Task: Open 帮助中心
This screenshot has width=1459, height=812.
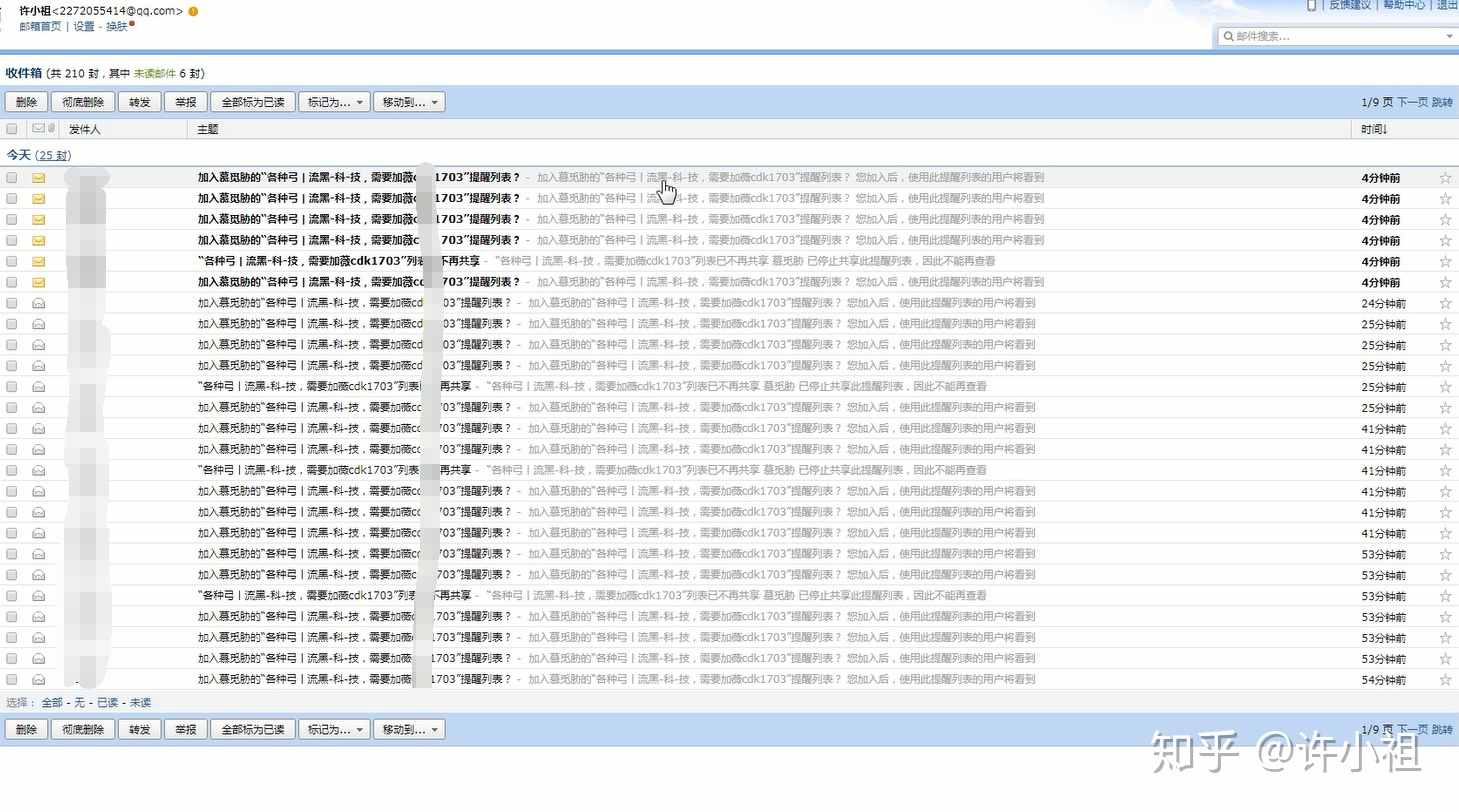Action: coord(1404,5)
